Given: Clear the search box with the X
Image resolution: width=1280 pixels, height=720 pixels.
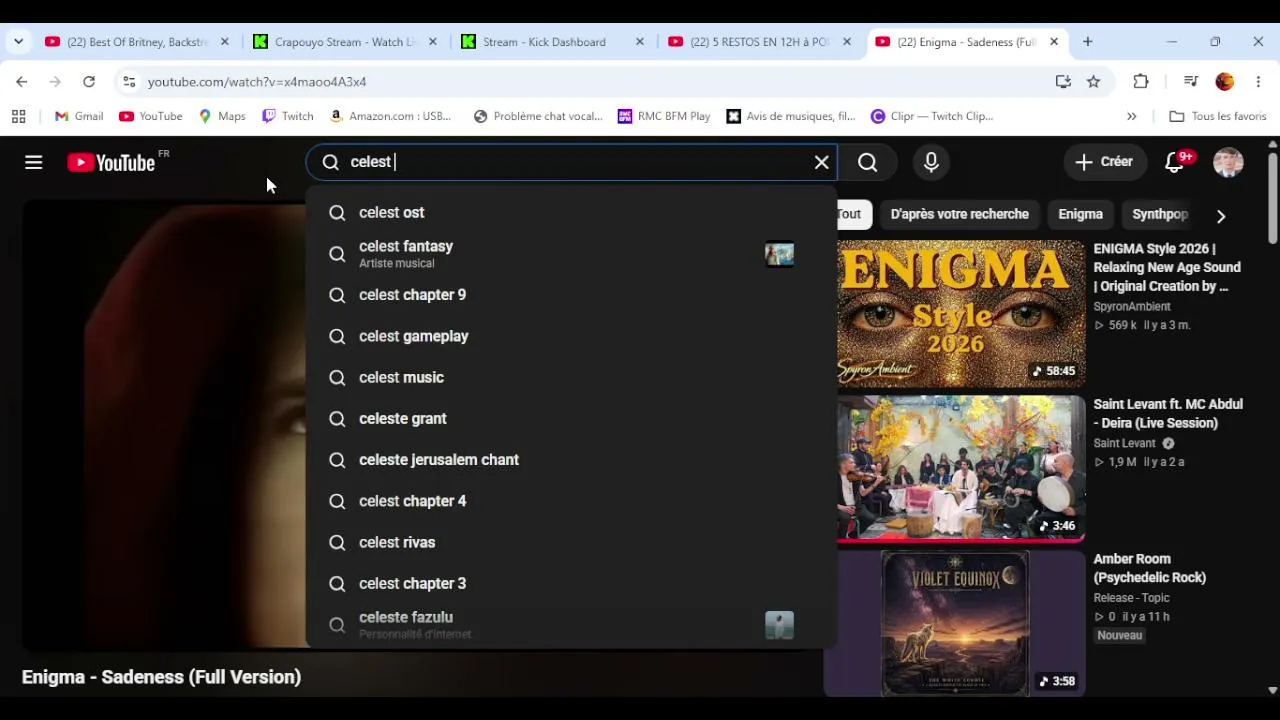Looking at the screenshot, I should pos(822,162).
